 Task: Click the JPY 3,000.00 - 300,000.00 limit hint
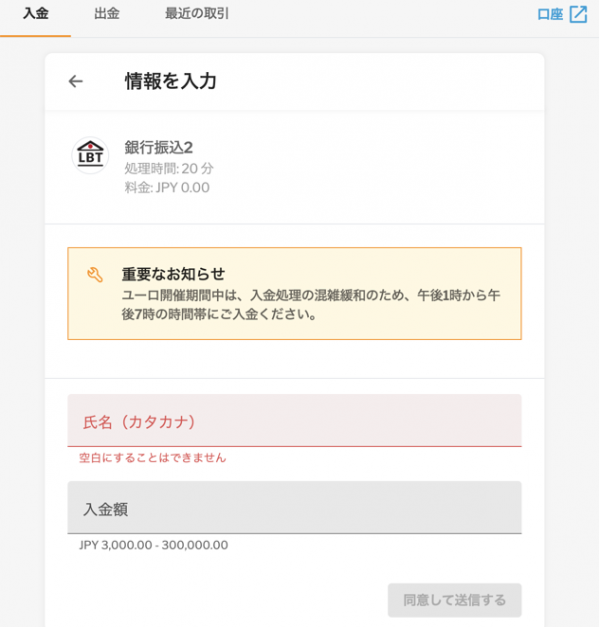point(154,545)
